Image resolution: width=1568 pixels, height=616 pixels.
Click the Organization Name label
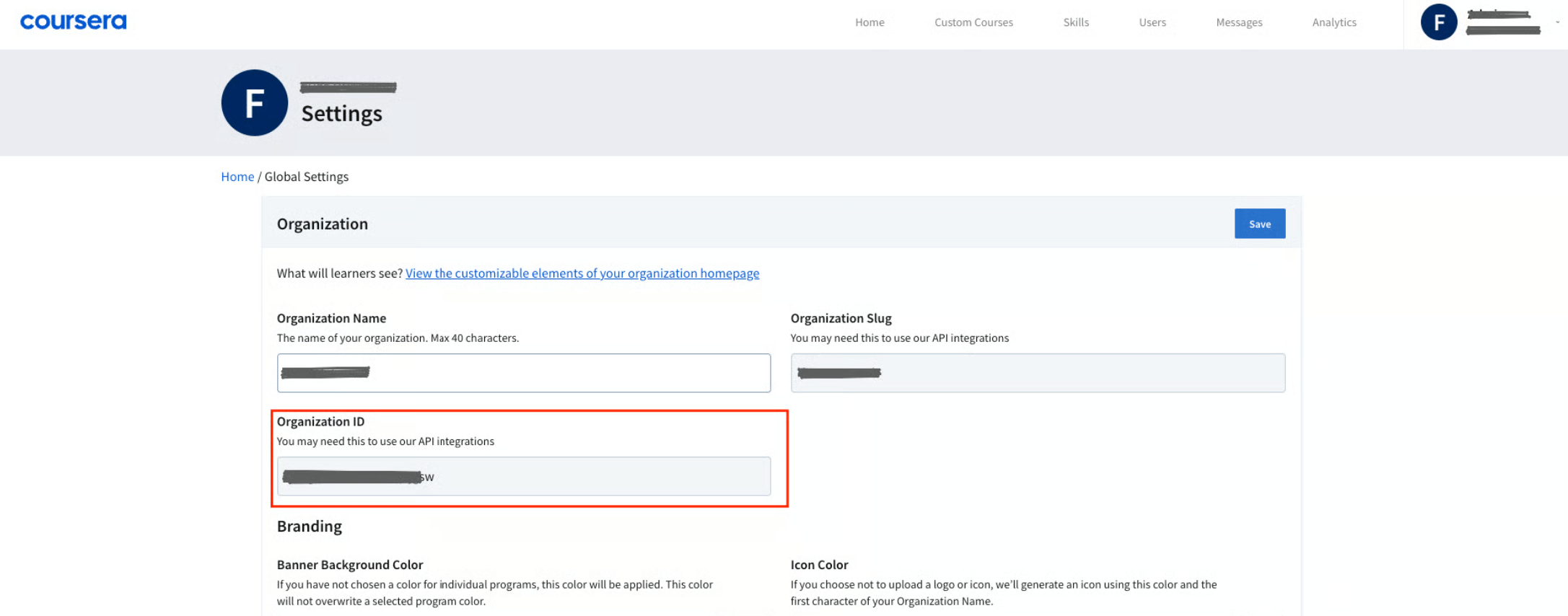click(x=331, y=318)
